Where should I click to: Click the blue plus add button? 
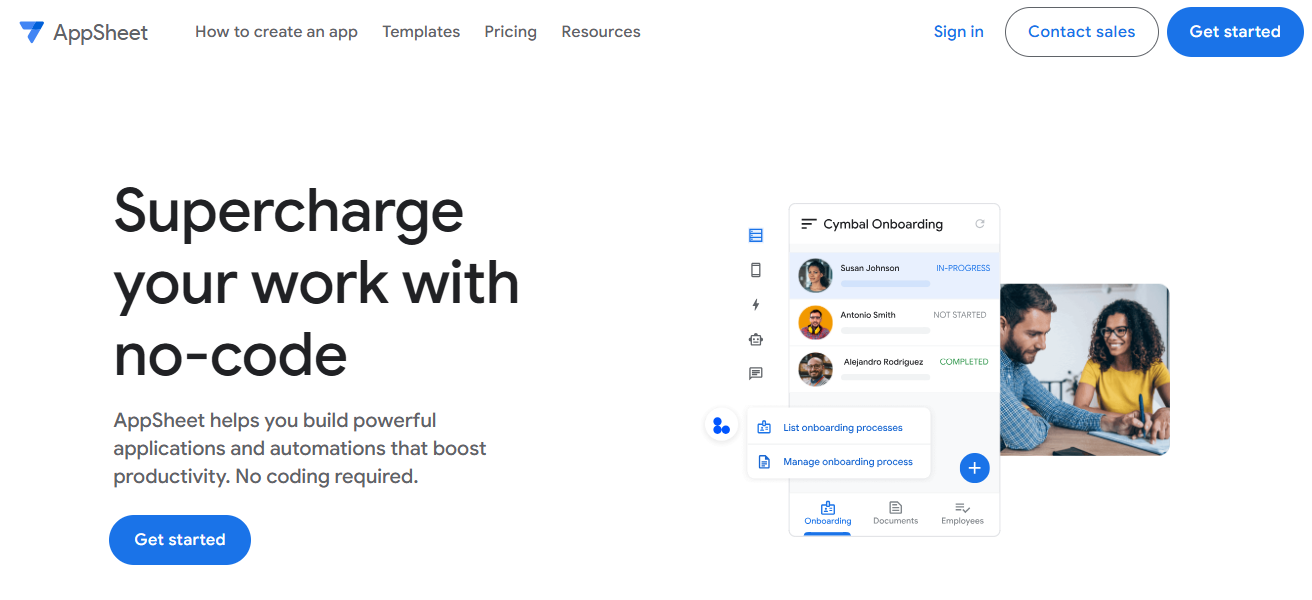tap(974, 467)
